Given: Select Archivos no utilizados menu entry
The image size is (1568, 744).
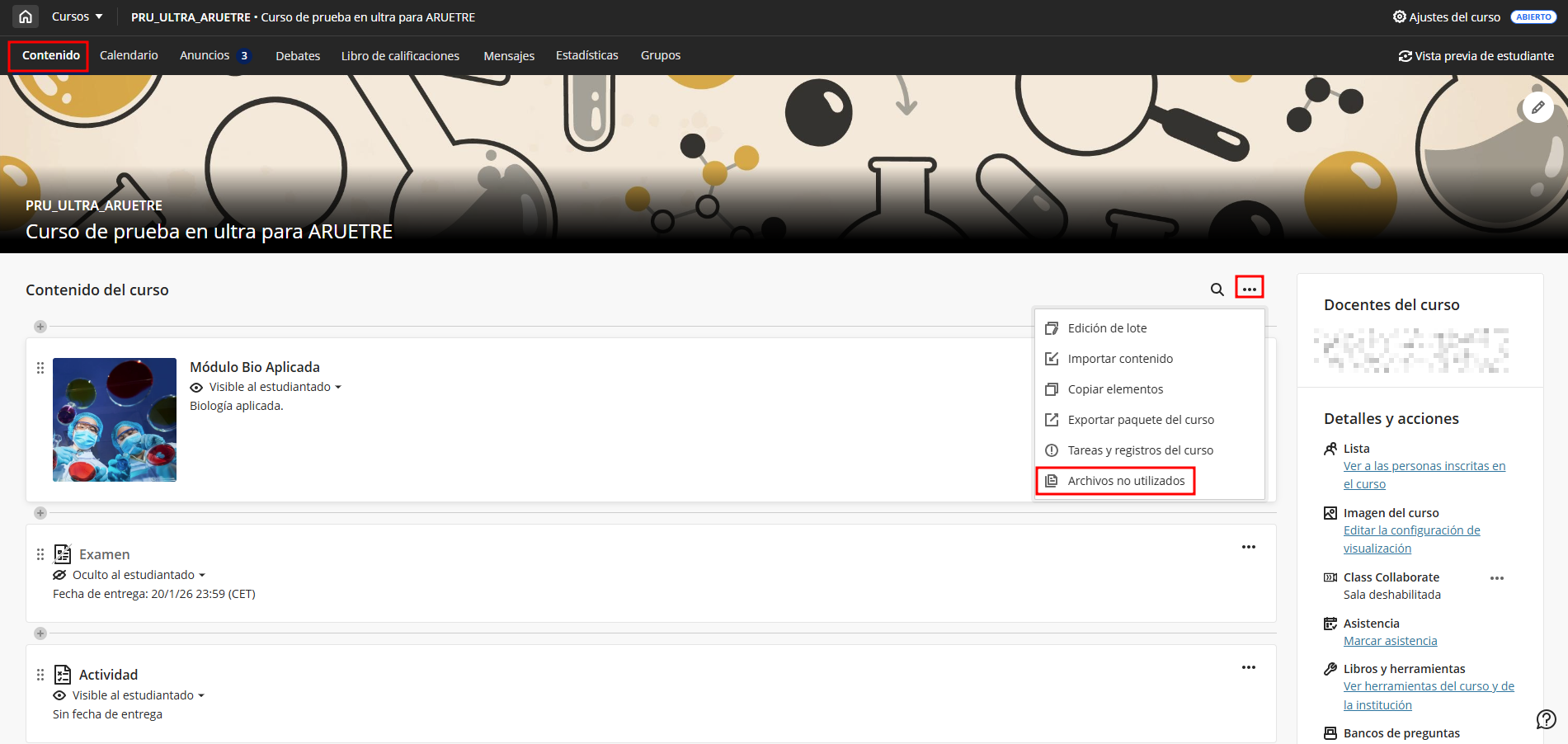Looking at the screenshot, I should pyautogui.click(x=1125, y=481).
